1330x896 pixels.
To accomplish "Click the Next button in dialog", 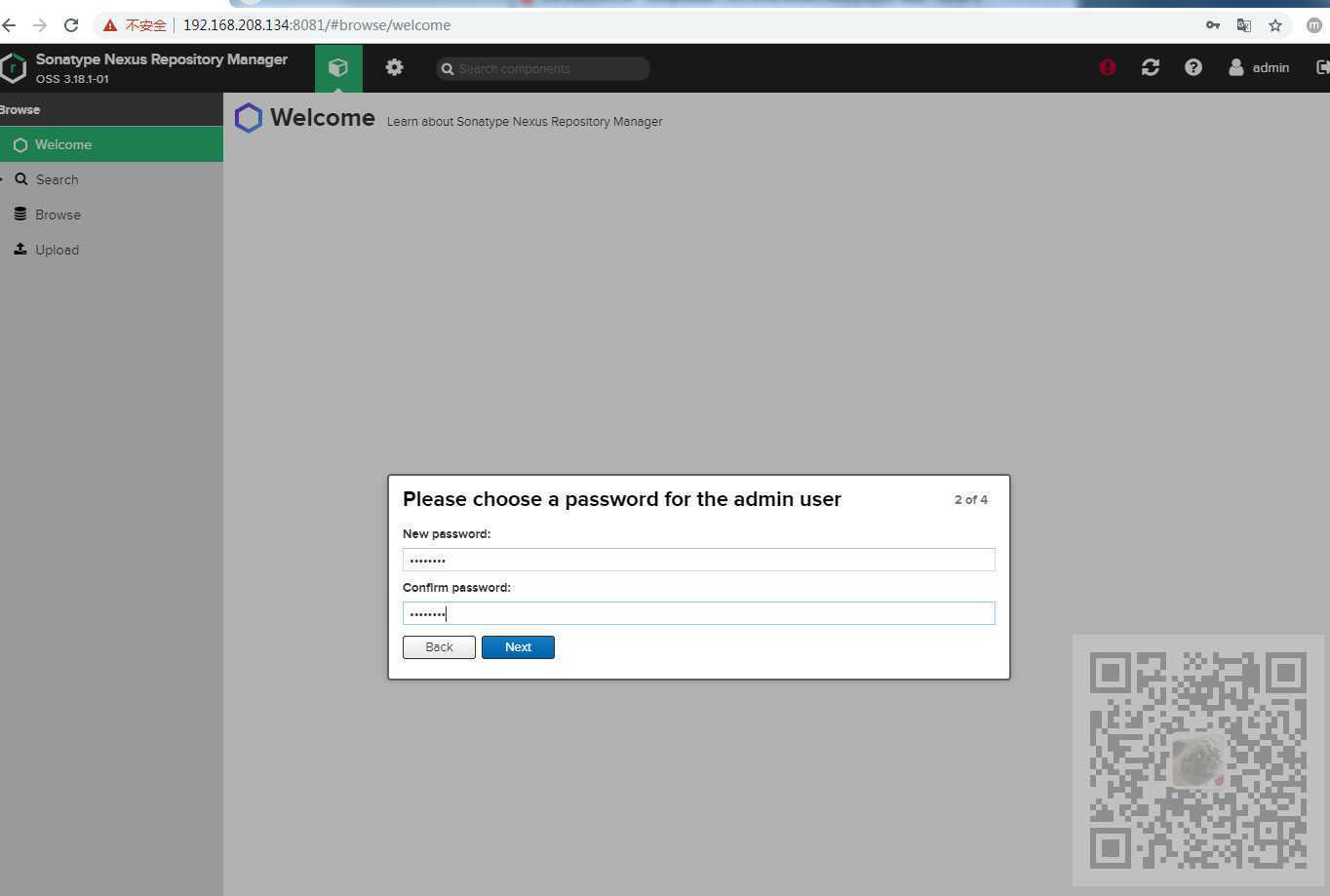I will [x=518, y=647].
